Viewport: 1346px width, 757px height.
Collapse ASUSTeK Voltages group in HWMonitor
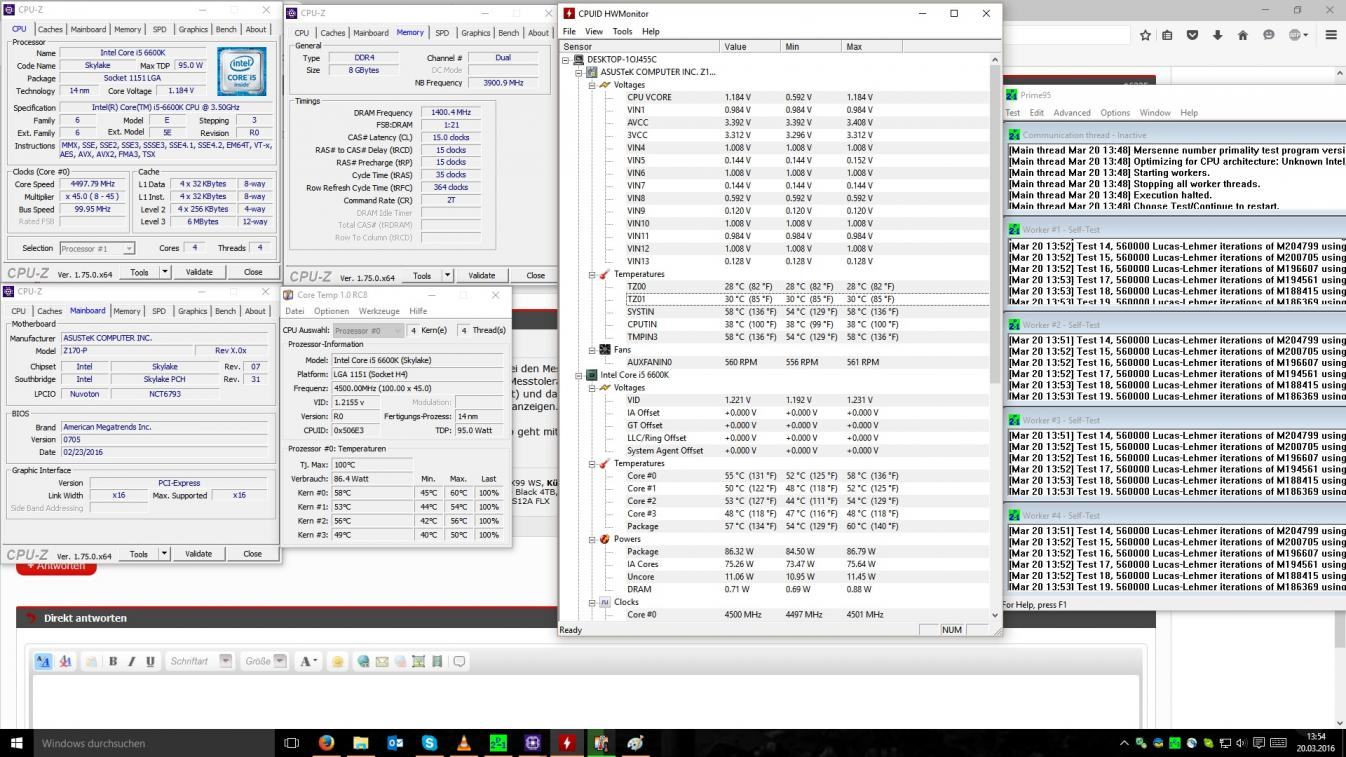pyautogui.click(x=592, y=85)
